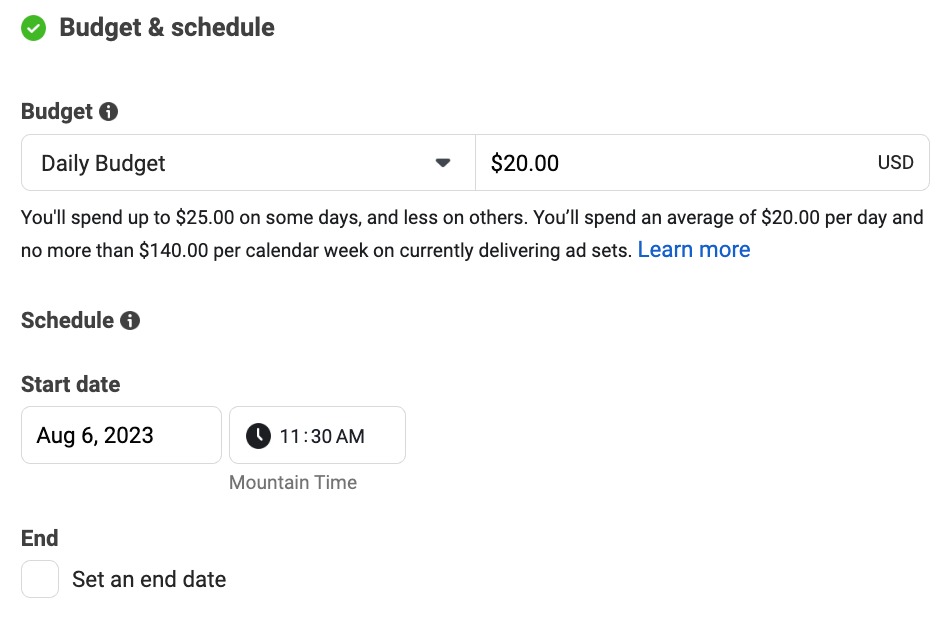Select the hour value 11 in start time
This screenshot has width=950, height=628.
[290, 436]
